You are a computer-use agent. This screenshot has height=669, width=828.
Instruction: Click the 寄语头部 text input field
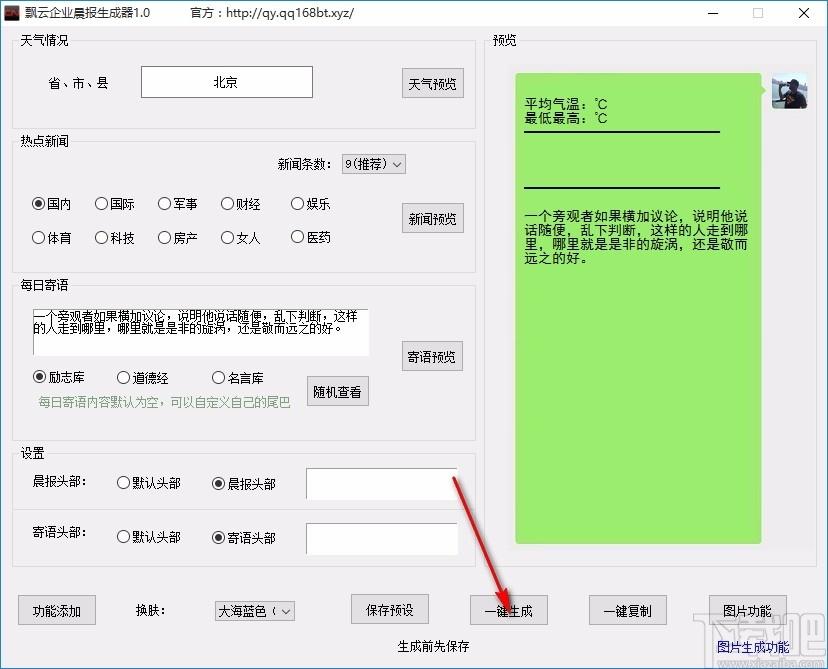pos(381,539)
